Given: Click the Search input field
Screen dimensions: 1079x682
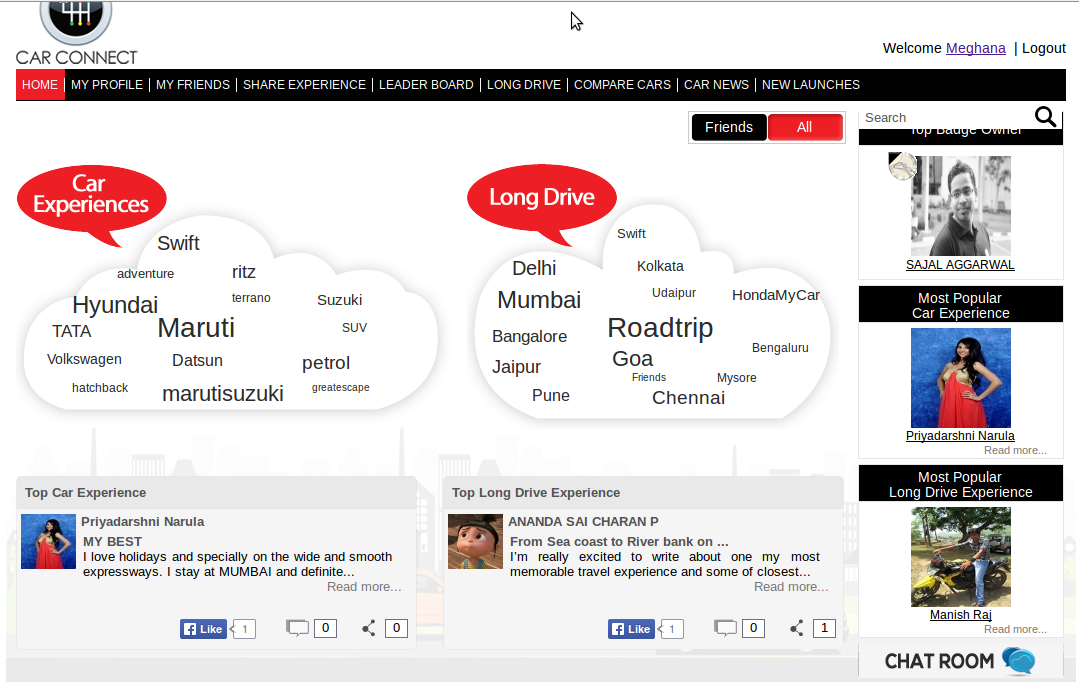Looking at the screenshot, I should [946, 118].
